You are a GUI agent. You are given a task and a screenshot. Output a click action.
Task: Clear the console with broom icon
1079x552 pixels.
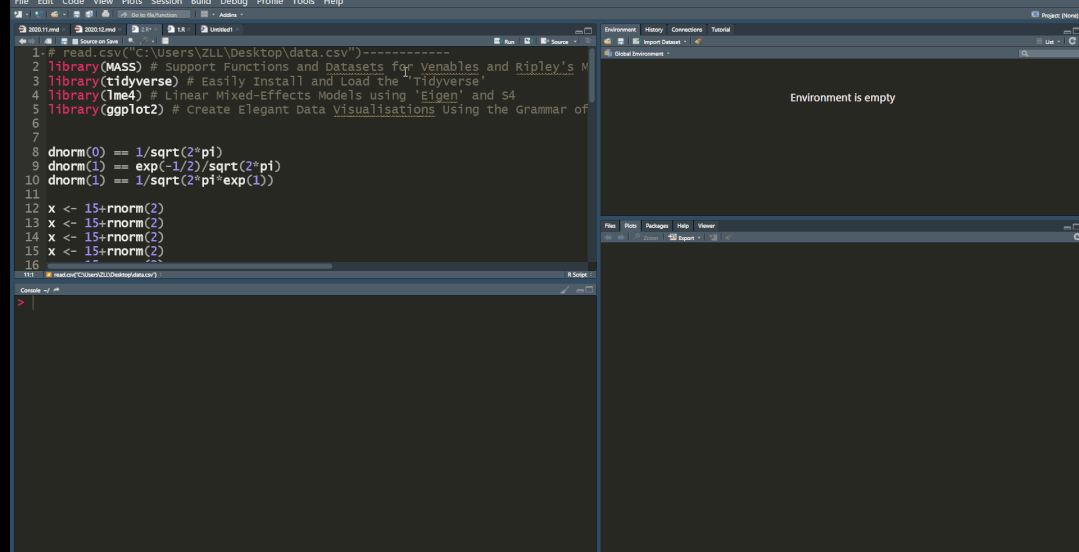point(565,290)
